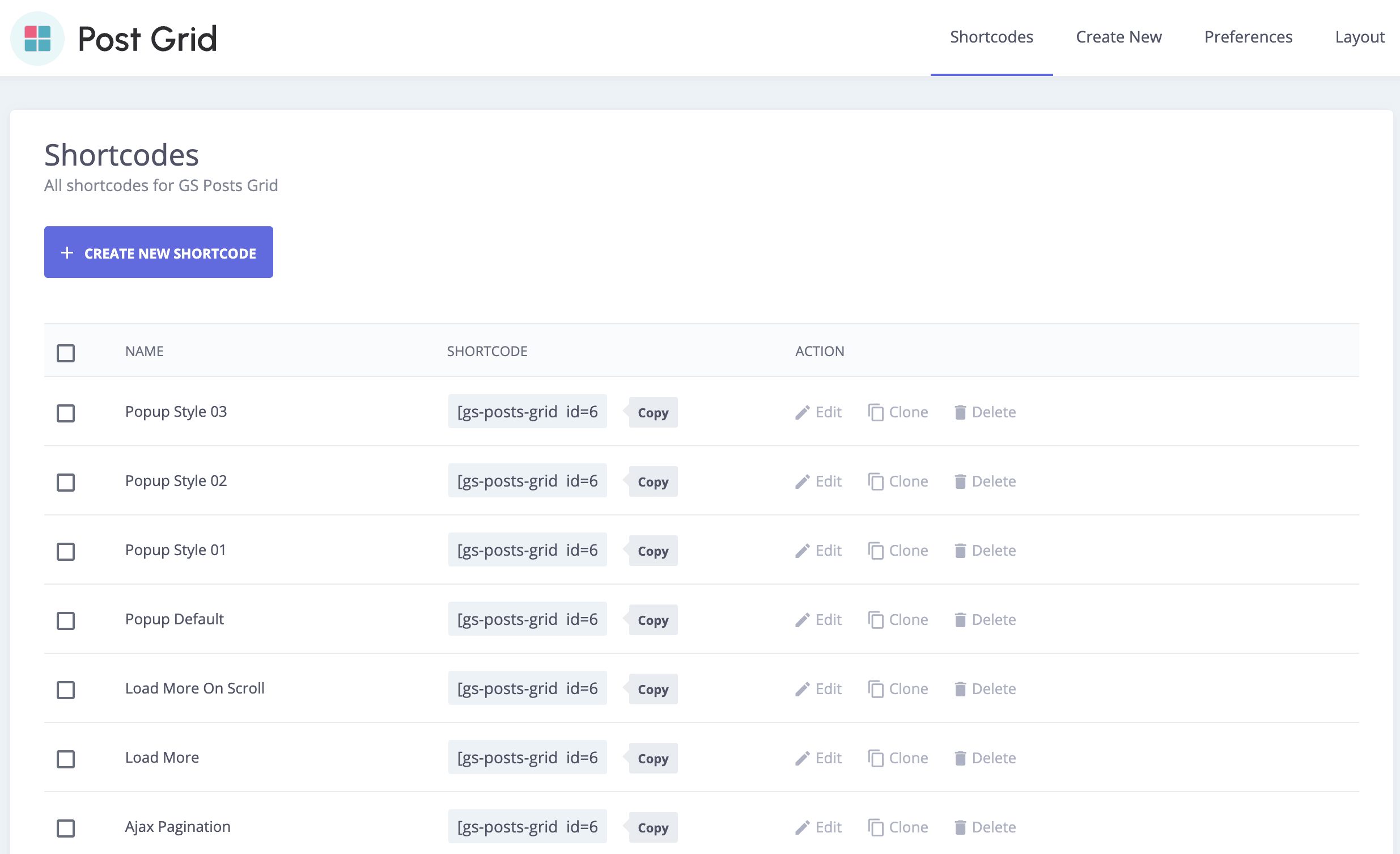Click the shortcode field in the Load More row
The image size is (1400, 854).
pyautogui.click(x=527, y=758)
